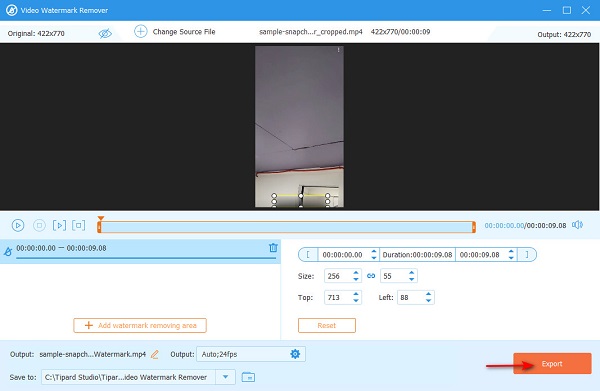Decrease the height size 55
The height and width of the screenshot is (391, 600).
pos(411,279)
